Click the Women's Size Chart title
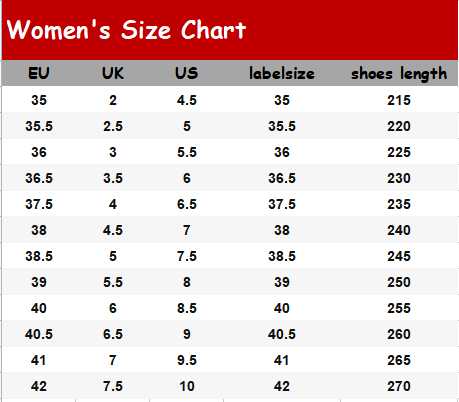The height and width of the screenshot is (402, 459). click(x=126, y=30)
